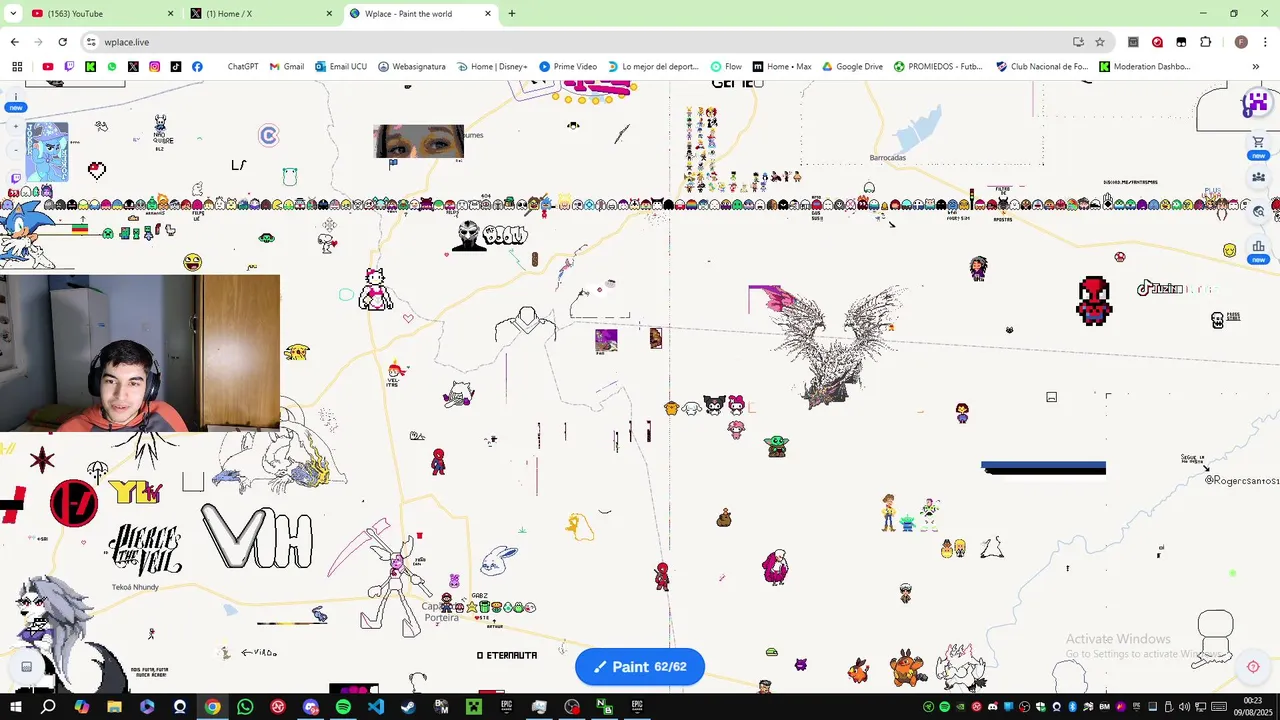Close the Home / X tab
1280x720 pixels.
pyautogui.click(x=329, y=14)
